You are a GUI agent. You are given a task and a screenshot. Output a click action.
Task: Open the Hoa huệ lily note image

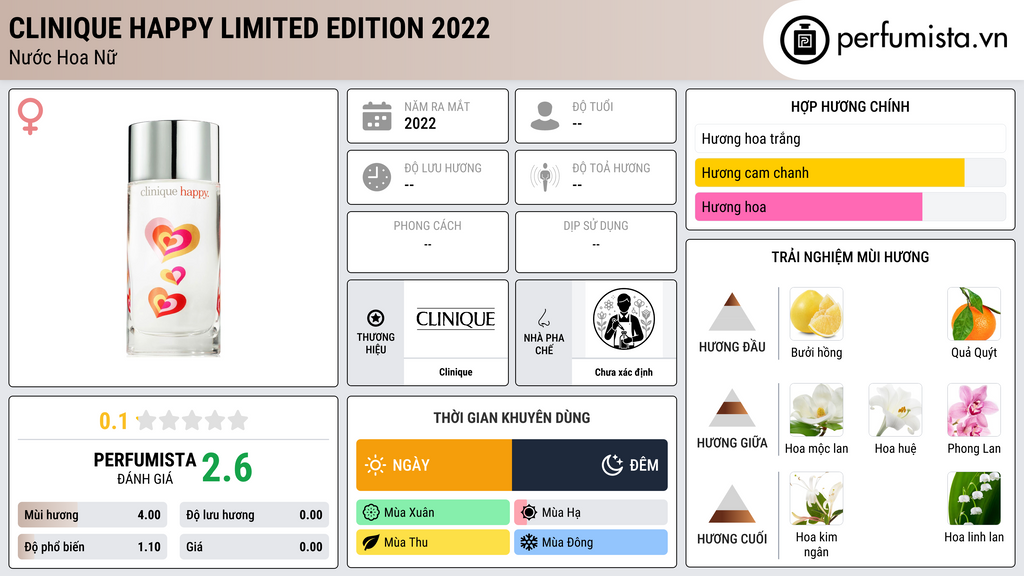(895, 410)
